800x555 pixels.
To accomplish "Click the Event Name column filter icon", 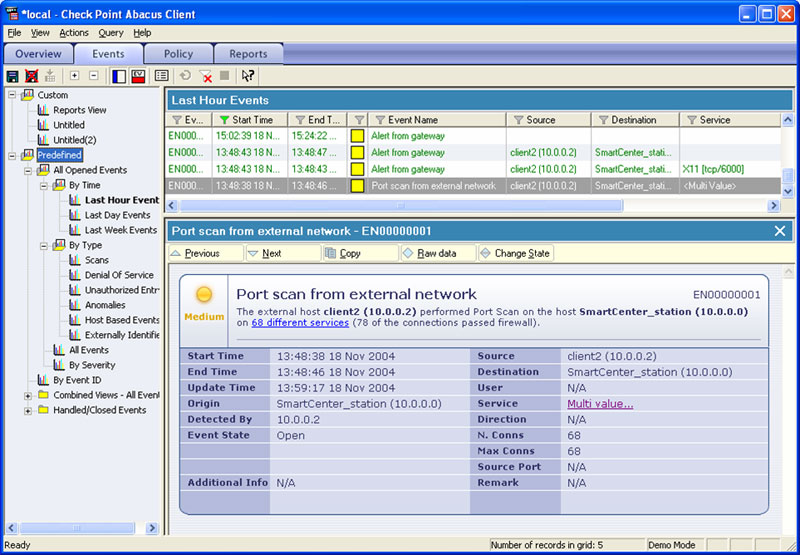I will click(380, 120).
